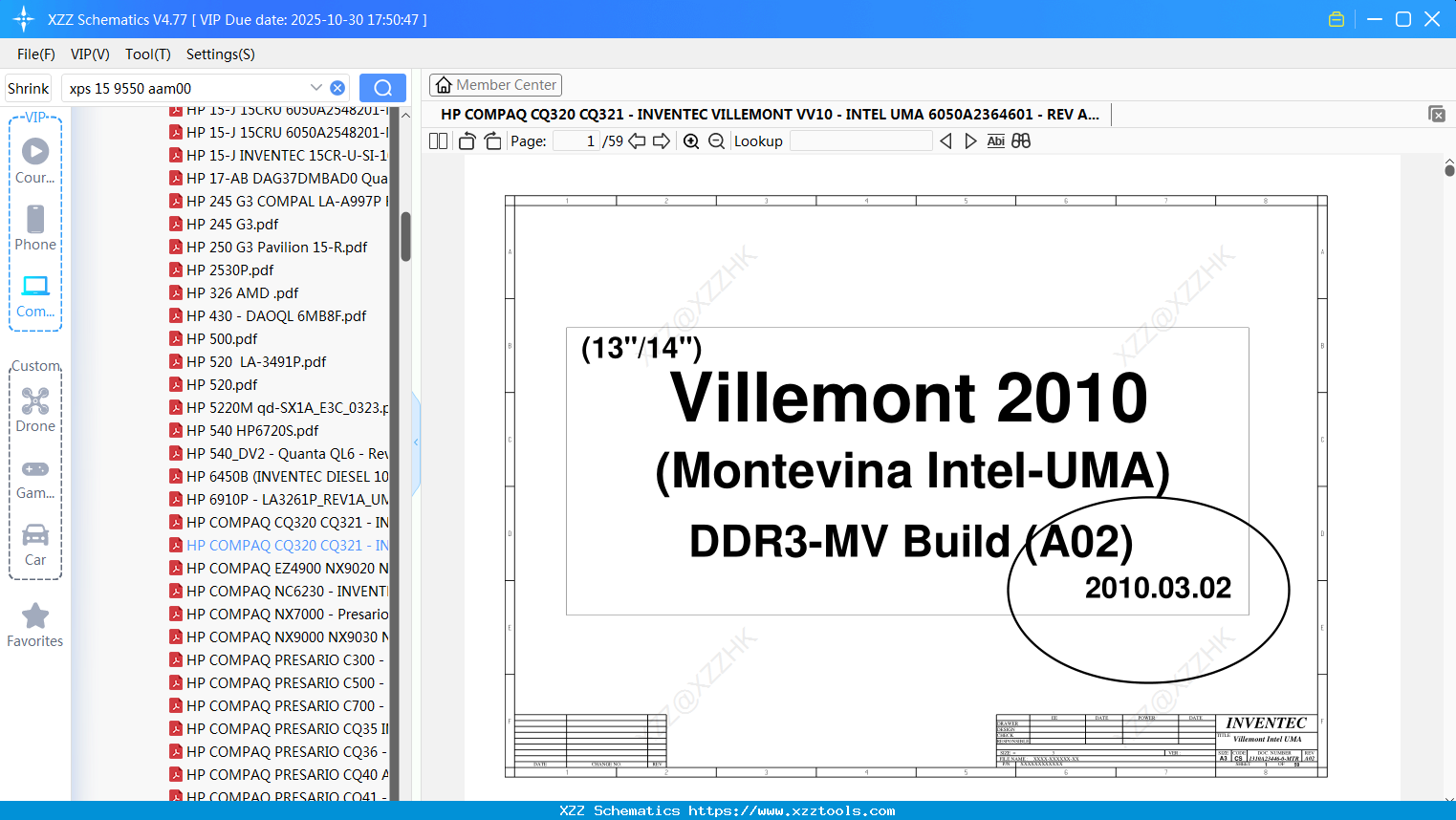Click the Shrink button
The width and height of the screenshot is (1456, 820).
point(28,88)
